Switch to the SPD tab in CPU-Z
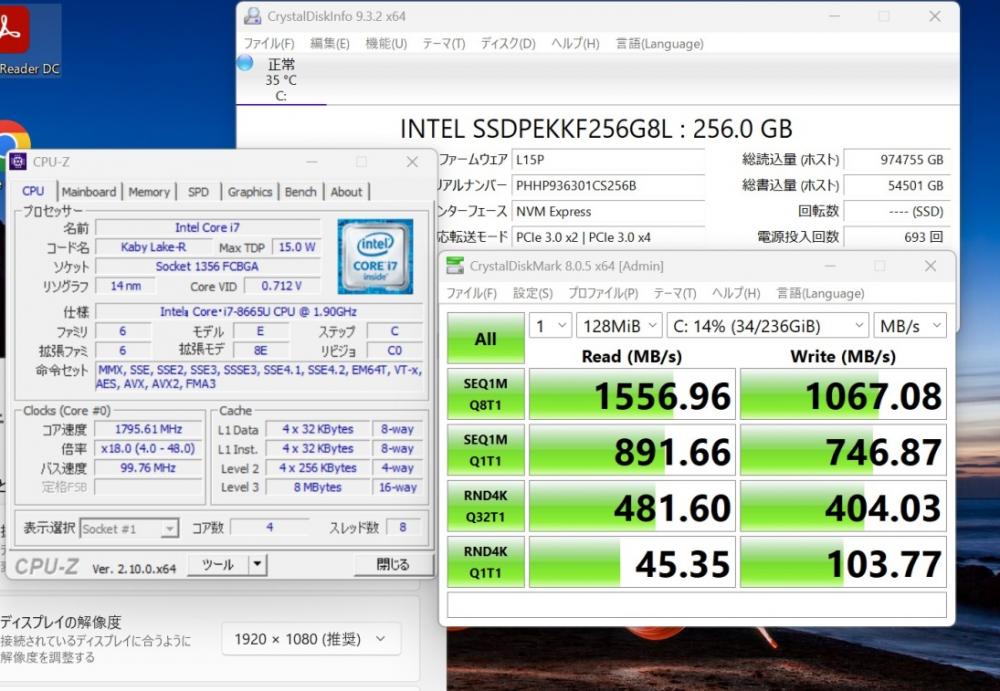This screenshot has height=691, width=1000. pyautogui.click(x=198, y=192)
